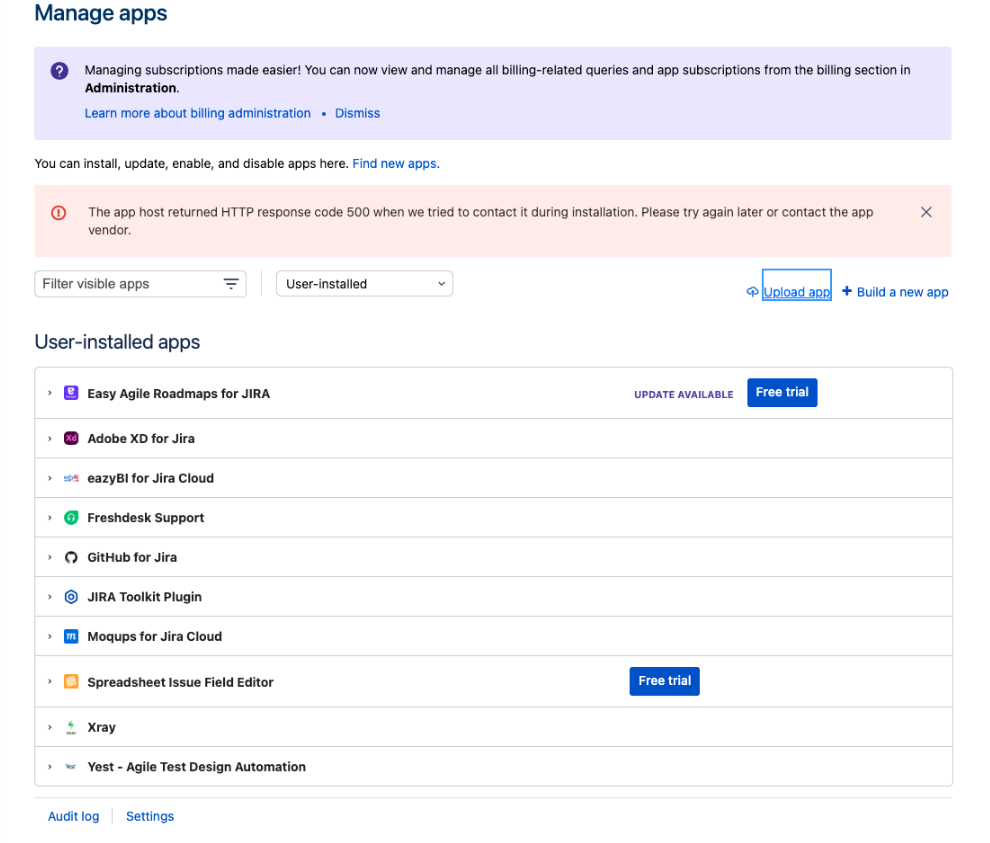
Task: Click the eazyBI for Jira Cloud icon
Action: 71,478
